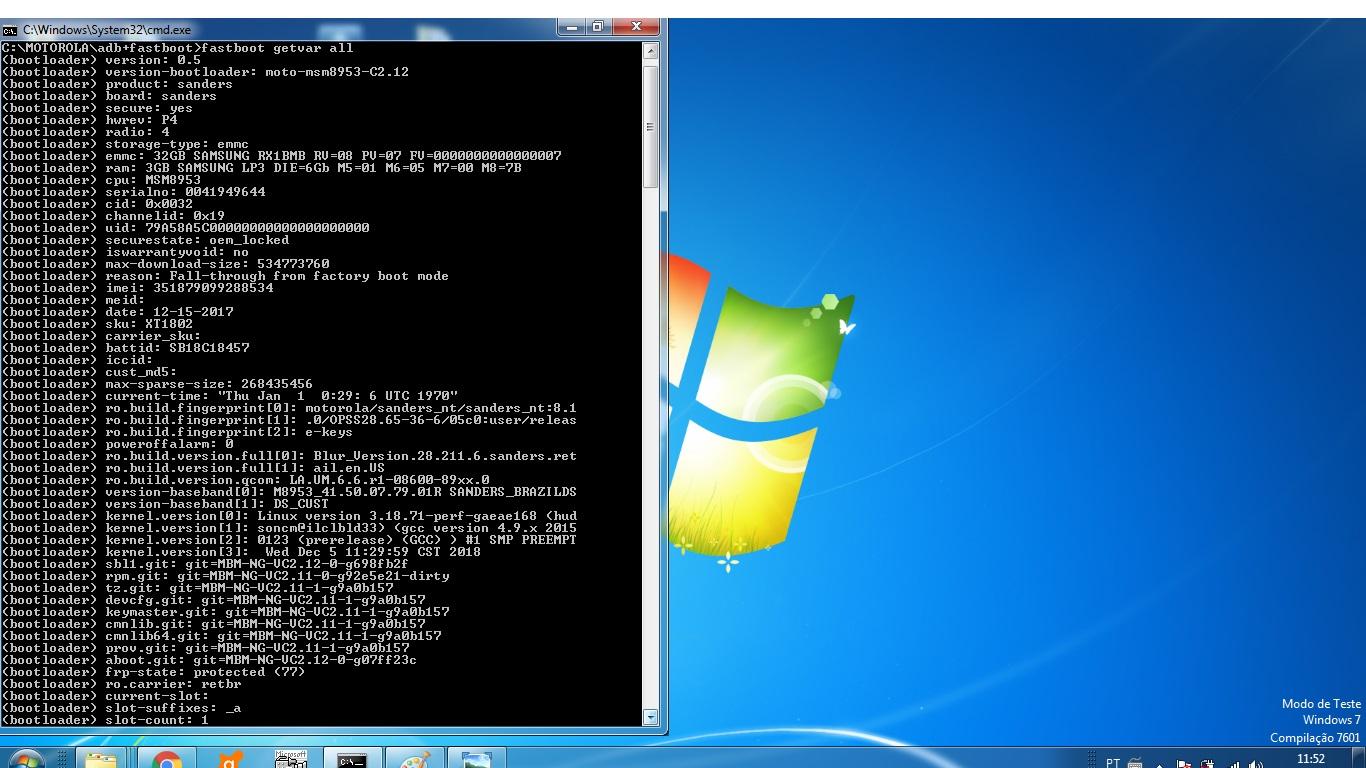Click the 'hwrev: P4' line

[x=89, y=120]
